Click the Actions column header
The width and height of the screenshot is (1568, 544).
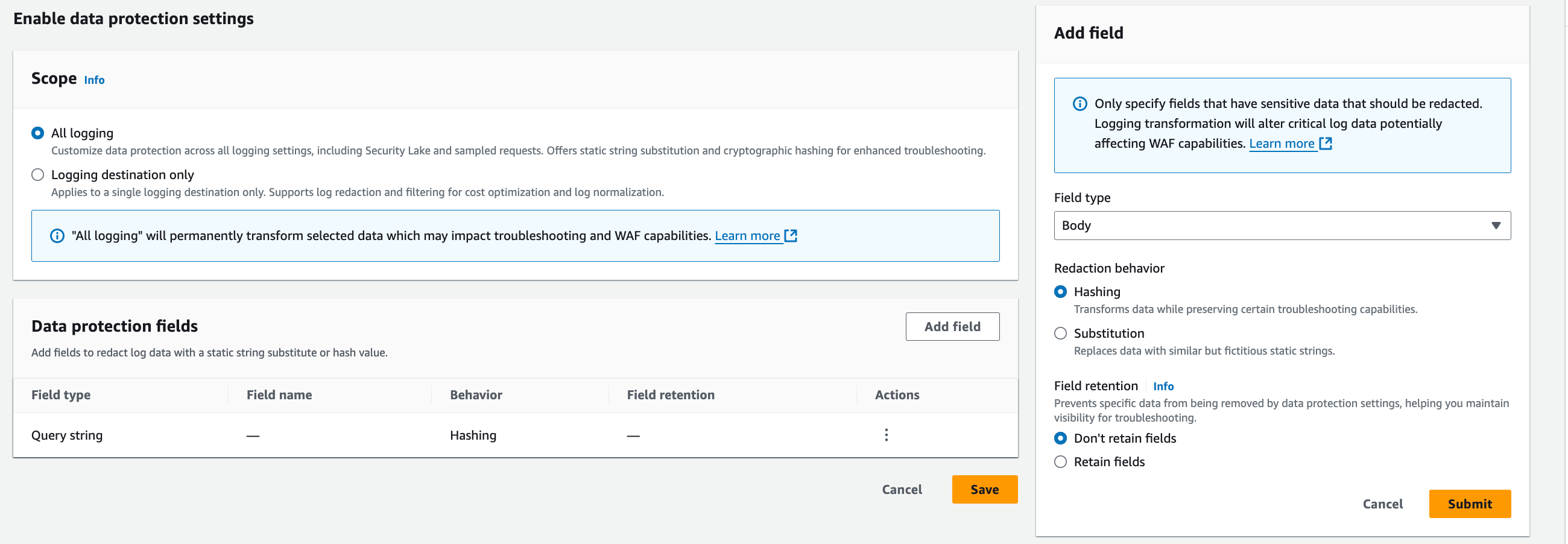click(x=897, y=395)
